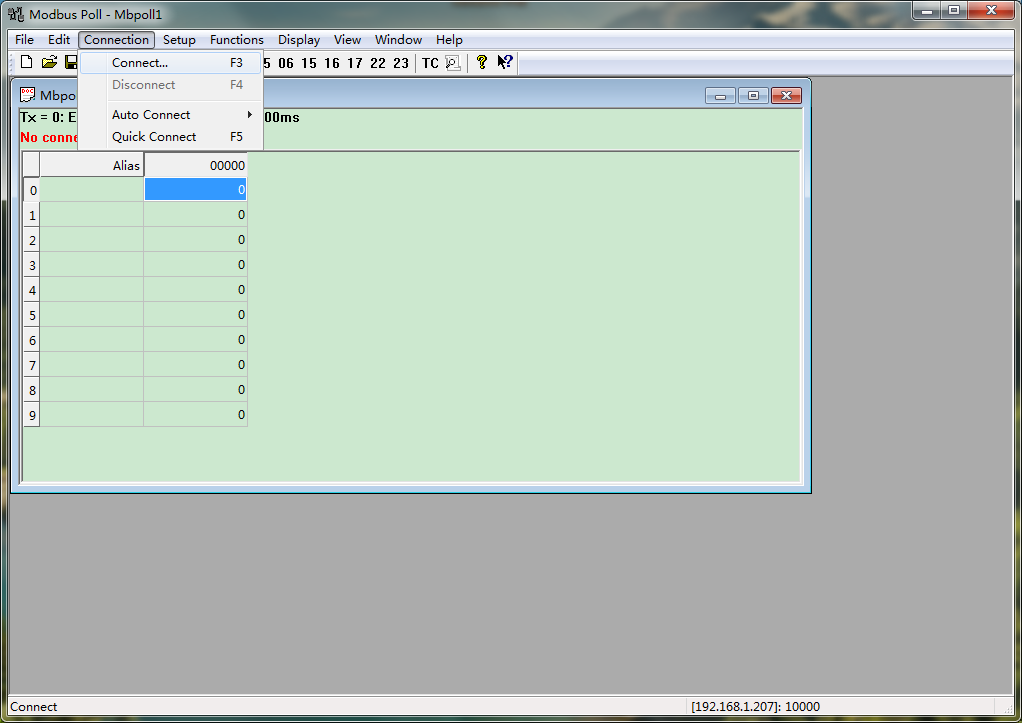Viewport: 1022px width, 723px height.
Task: Open the Display menu
Action: pos(299,40)
